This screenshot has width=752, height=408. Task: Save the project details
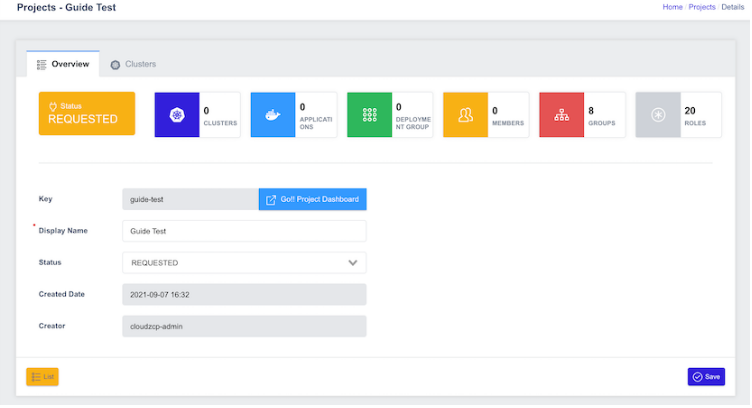pos(706,377)
